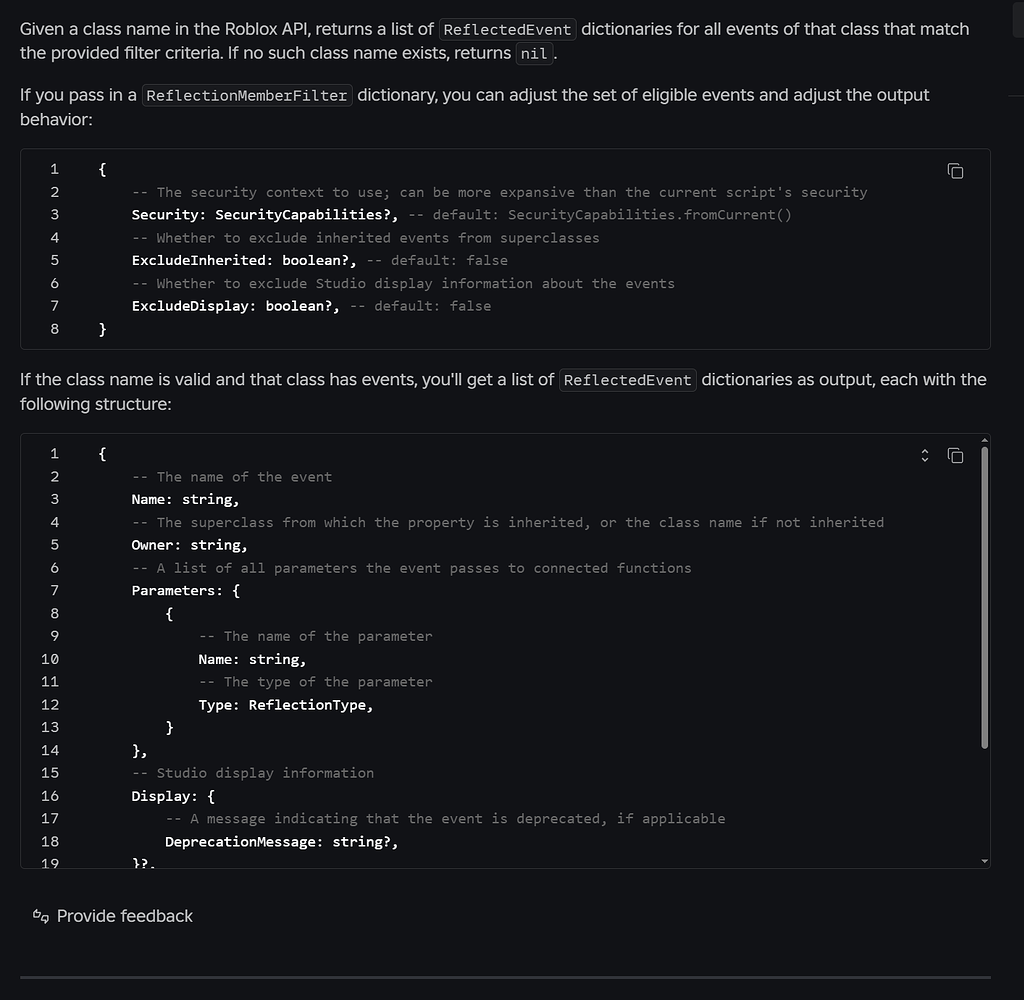Click ReflectedEvent tag above the second code block
This screenshot has width=1024, height=1000.
[627, 380]
